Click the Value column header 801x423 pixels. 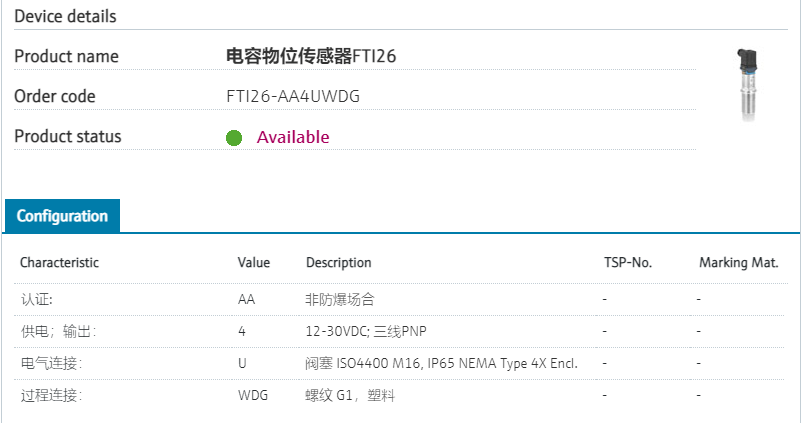(254, 263)
